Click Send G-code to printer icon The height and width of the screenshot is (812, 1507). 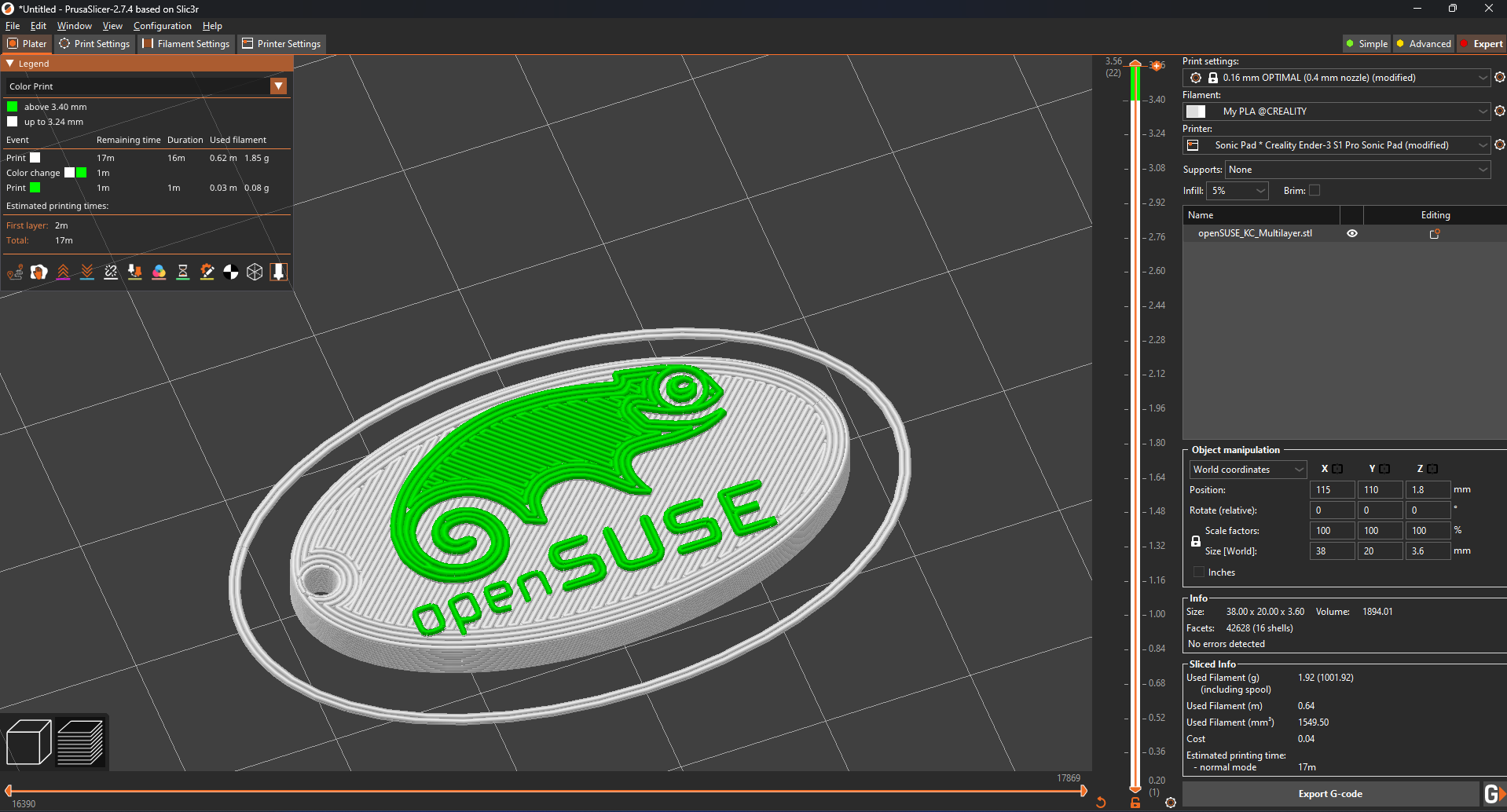(1494, 794)
